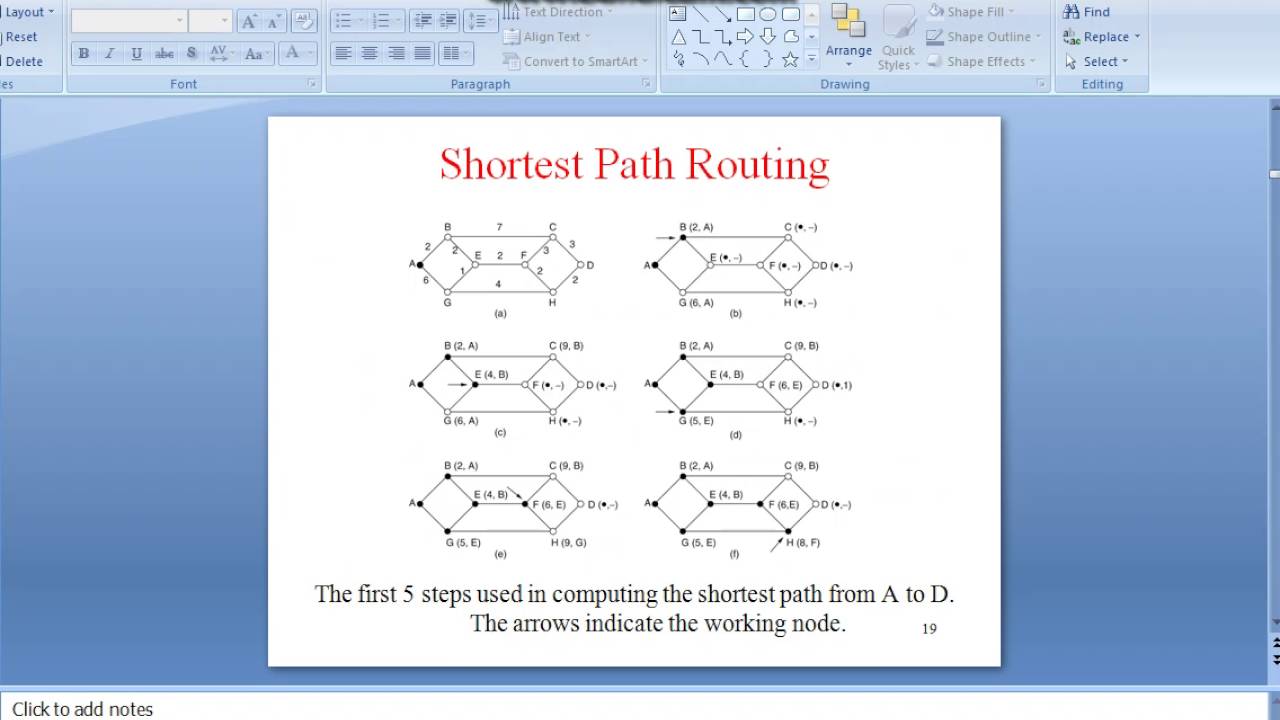This screenshot has height=720, width=1280.
Task: Open the Shape Fill dropdown
Action: 970,12
